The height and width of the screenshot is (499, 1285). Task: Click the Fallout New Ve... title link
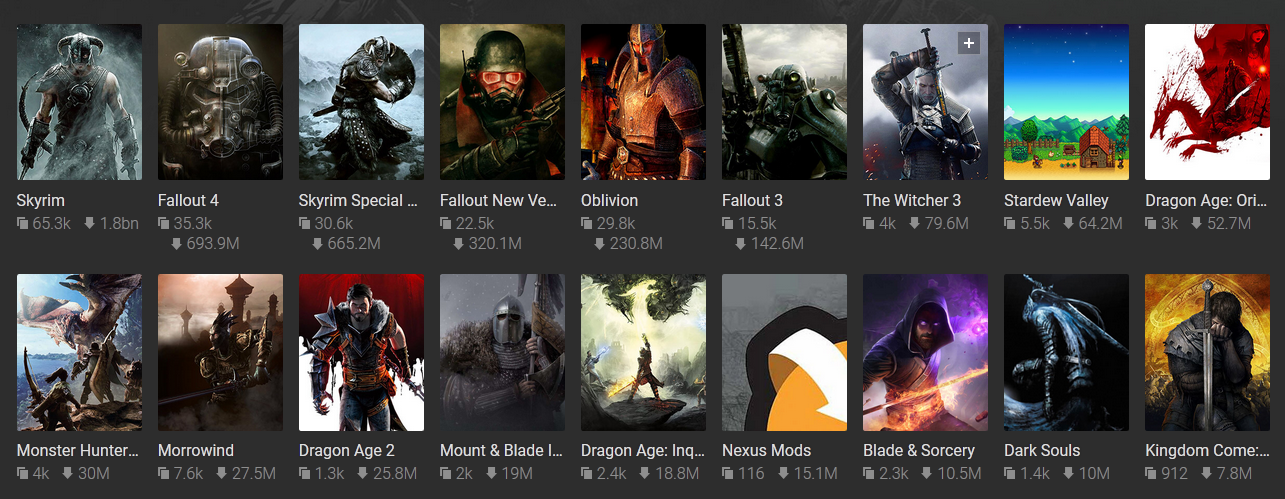point(498,201)
